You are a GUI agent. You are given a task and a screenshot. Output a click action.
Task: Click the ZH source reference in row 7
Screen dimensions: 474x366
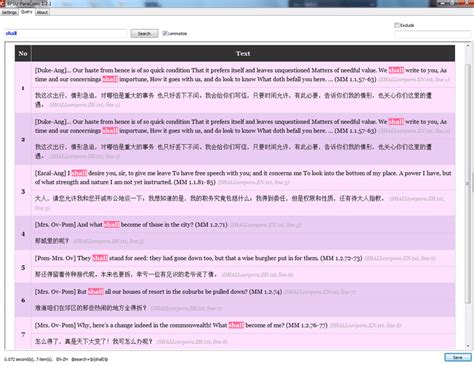click(x=192, y=342)
